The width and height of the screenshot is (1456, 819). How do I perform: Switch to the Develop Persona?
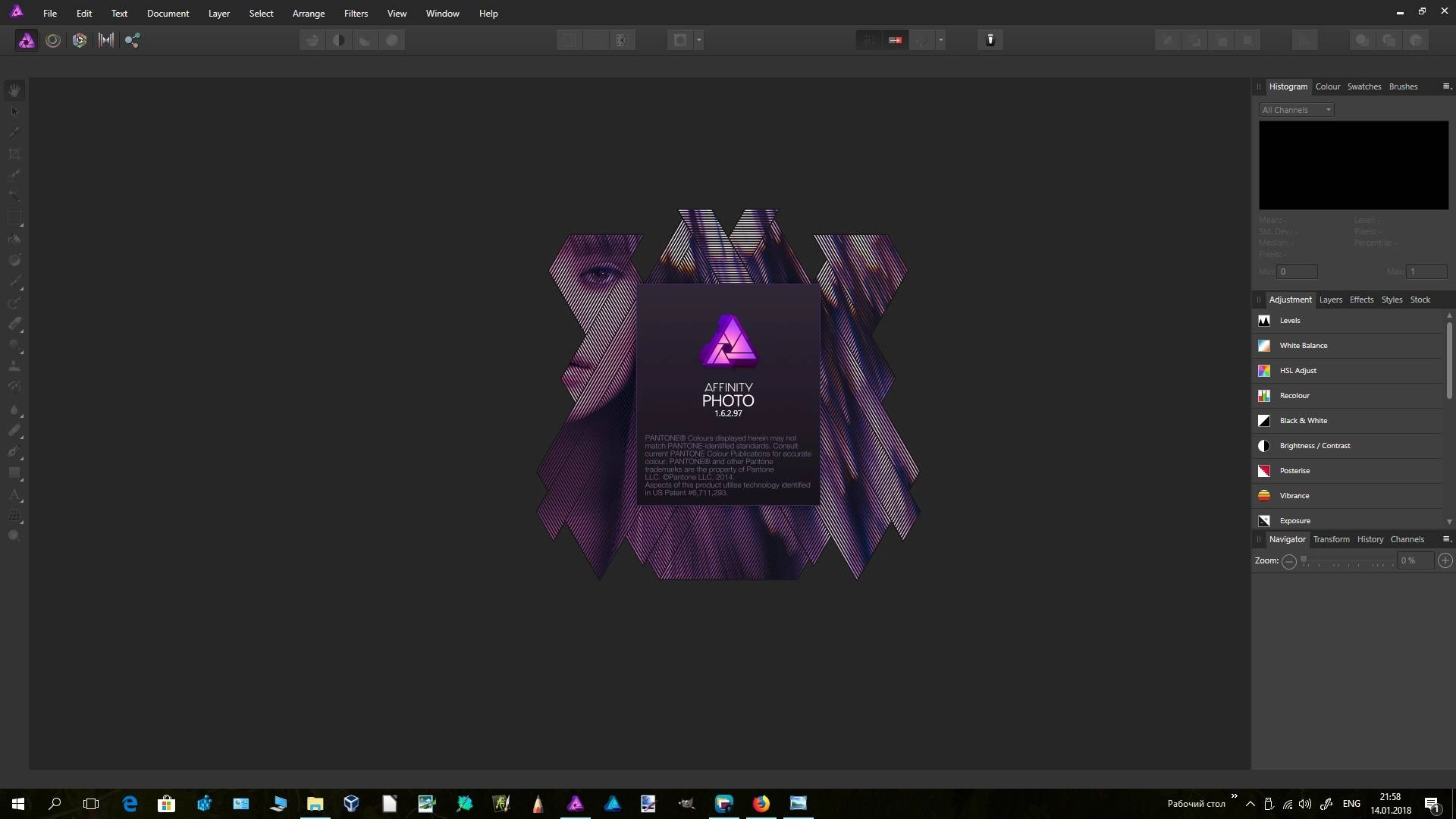[80, 40]
